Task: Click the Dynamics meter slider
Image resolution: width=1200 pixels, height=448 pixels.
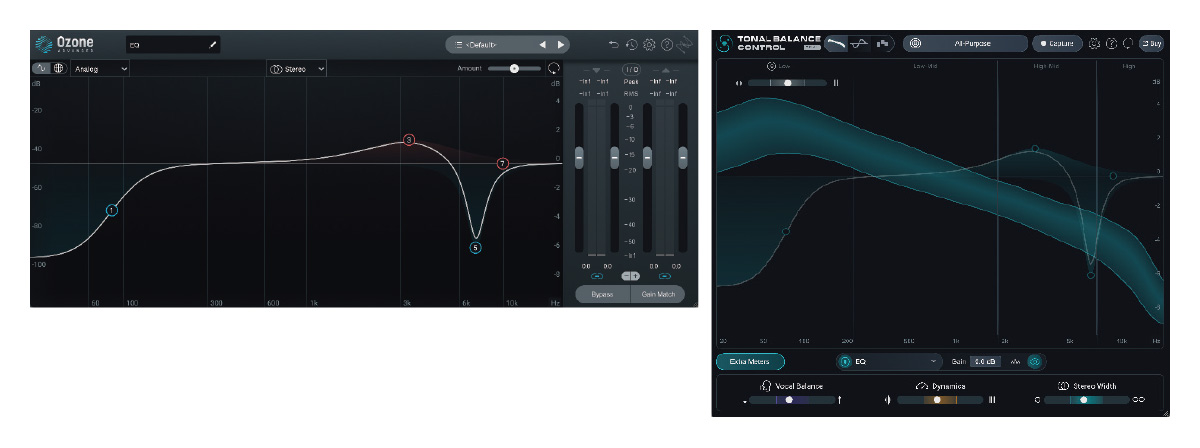Action: coord(938,400)
